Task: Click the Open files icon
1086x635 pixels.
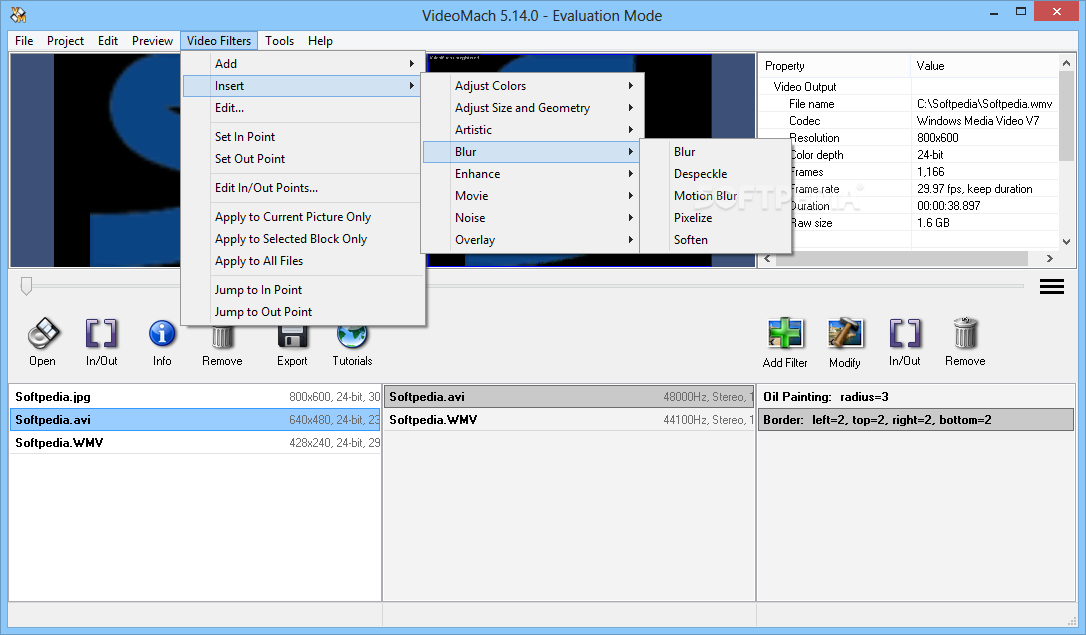Action: [43, 334]
